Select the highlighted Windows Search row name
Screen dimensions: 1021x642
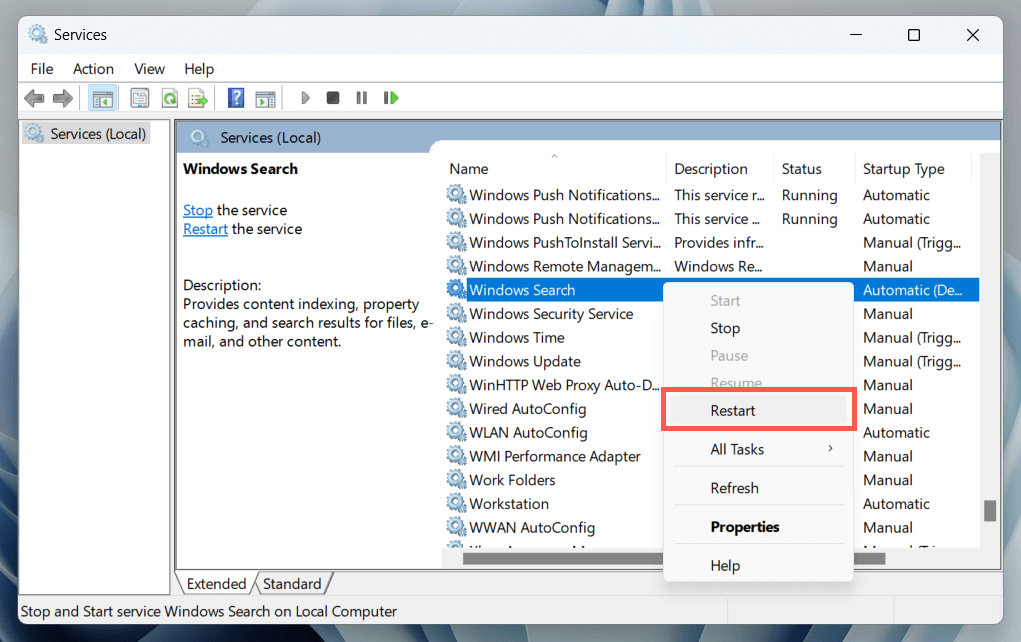(522, 290)
